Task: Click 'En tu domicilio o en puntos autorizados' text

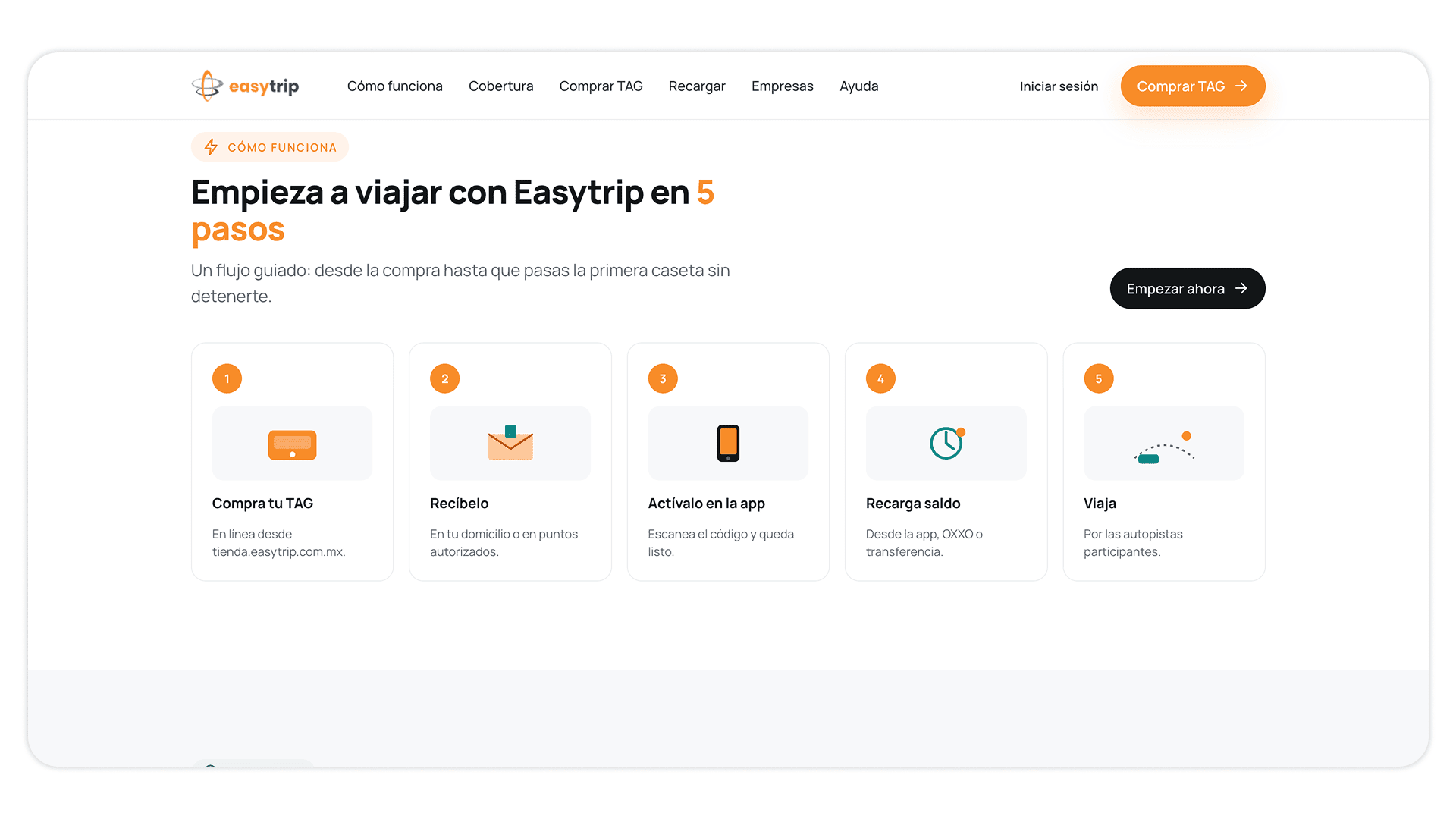Action: (504, 543)
